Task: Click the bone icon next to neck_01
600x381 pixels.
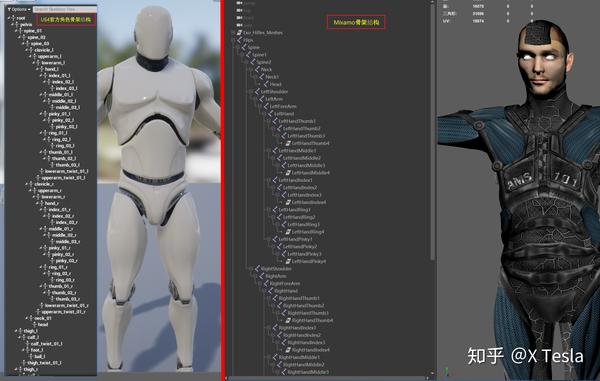Action: click(x=31, y=318)
